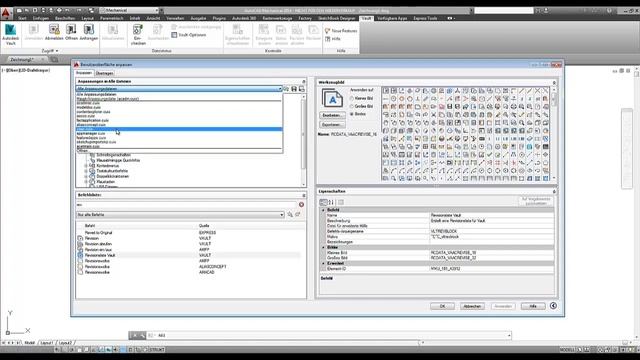This screenshot has width=640, height=360.
Task: Open the AutoCAD application menu logo
Action: pos(6,13)
